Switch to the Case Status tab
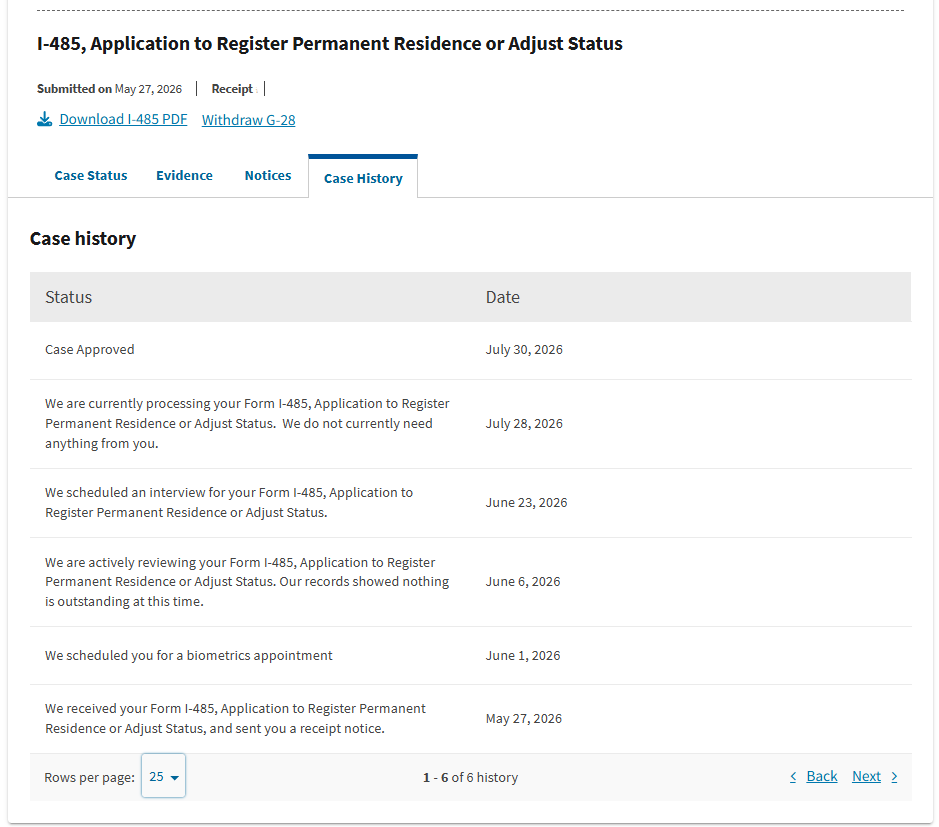Image resolution: width=939 pixels, height=827 pixels. [x=91, y=175]
